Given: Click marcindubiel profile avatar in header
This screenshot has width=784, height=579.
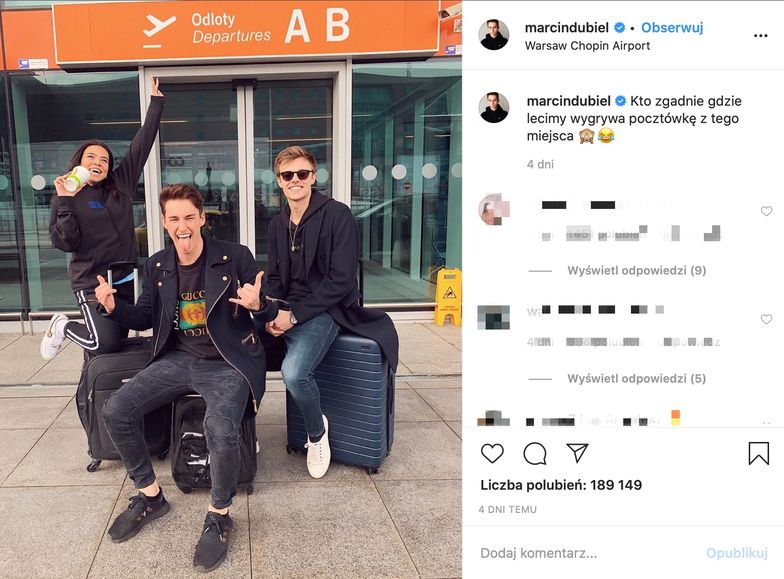Looking at the screenshot, I should click(494, 35).
